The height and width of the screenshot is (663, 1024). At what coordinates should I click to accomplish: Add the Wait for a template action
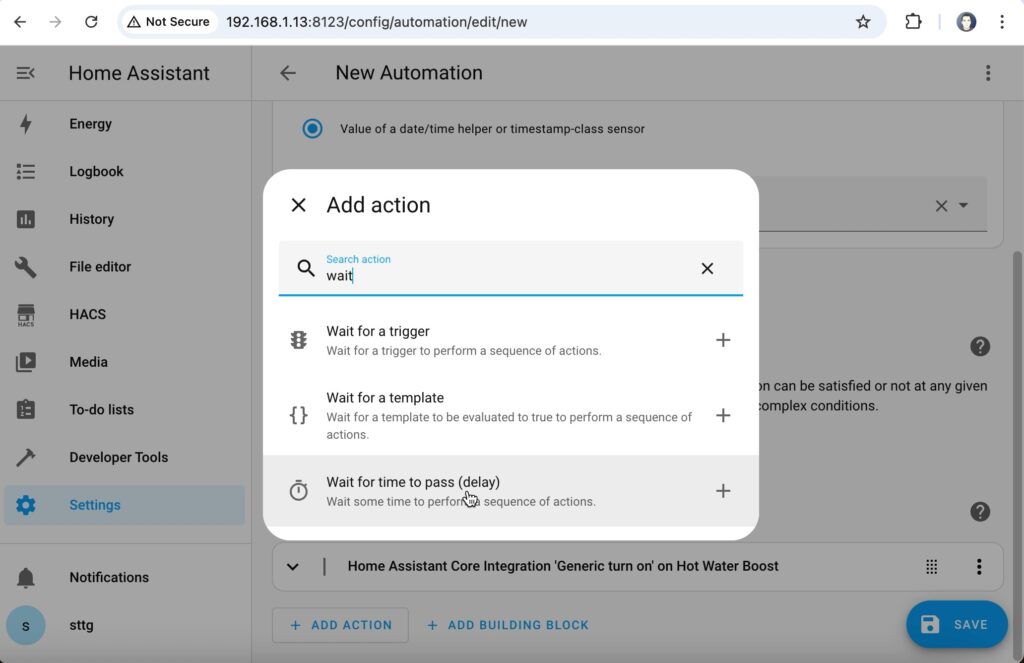click(x=723, y=415)
